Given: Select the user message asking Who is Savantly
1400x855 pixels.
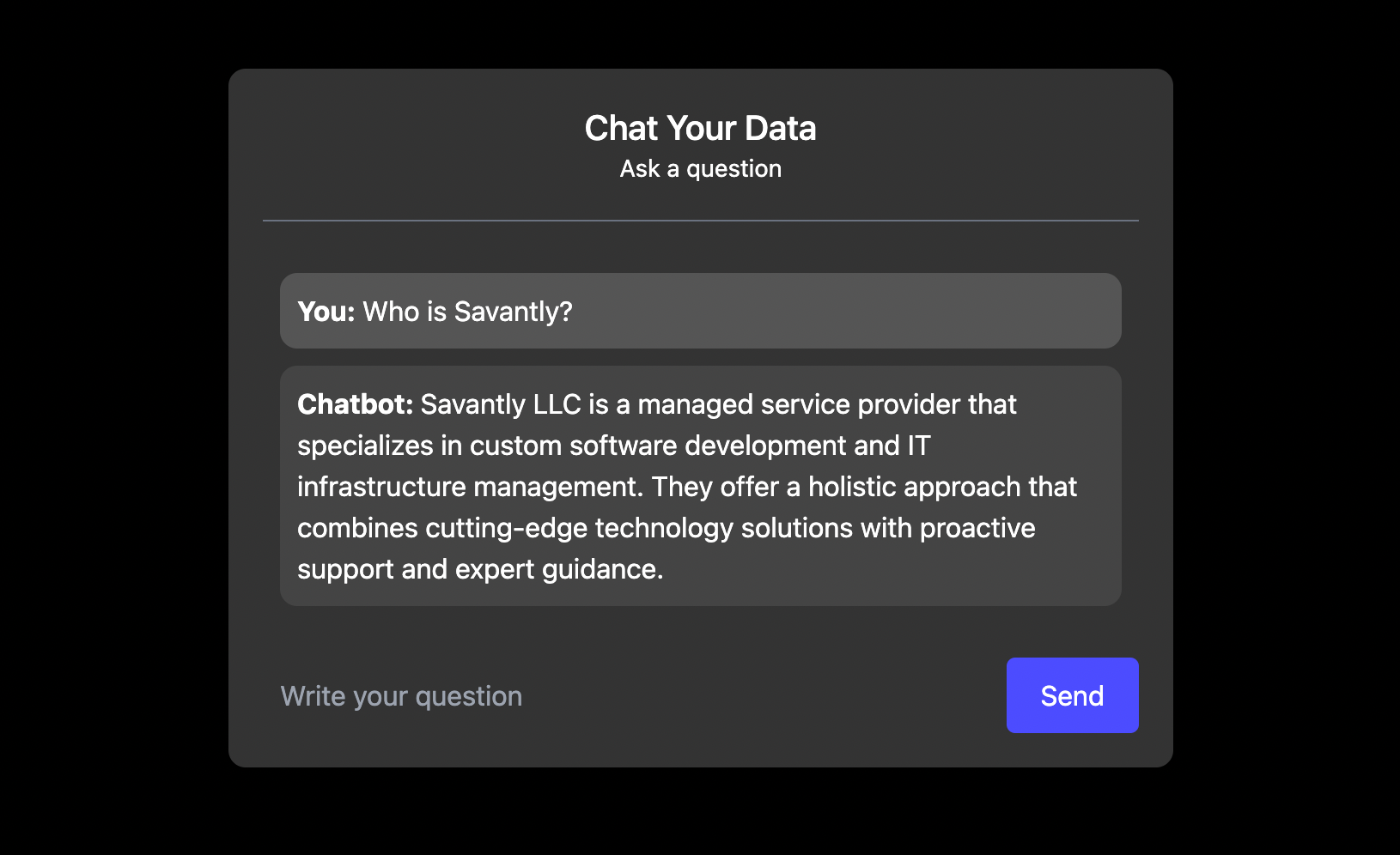Looking at the screenshot, I should click(x=700, y=311).
